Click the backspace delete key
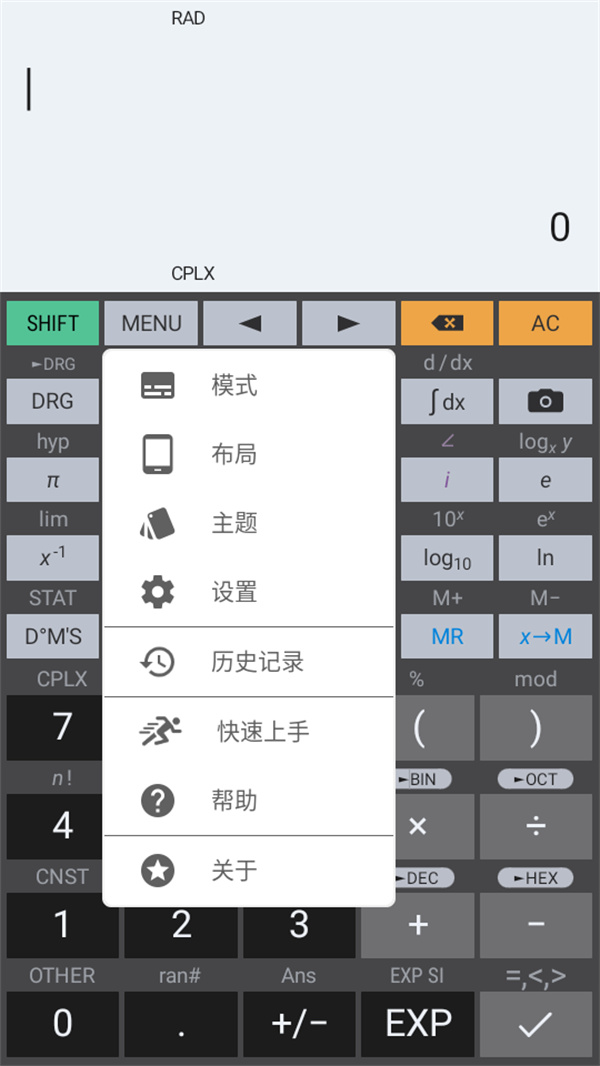 [x=447, y=323]
